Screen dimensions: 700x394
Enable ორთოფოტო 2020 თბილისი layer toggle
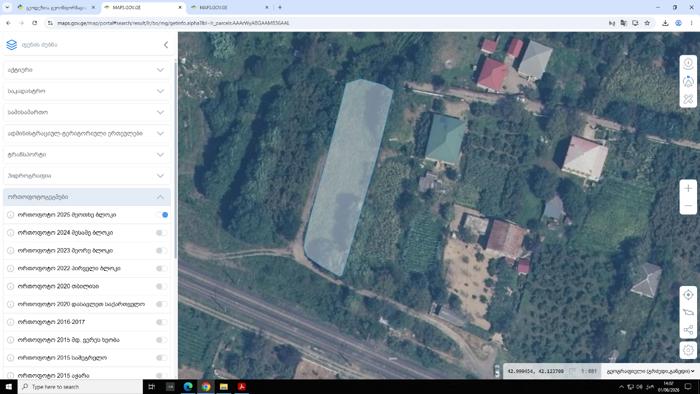pos(162,286)
